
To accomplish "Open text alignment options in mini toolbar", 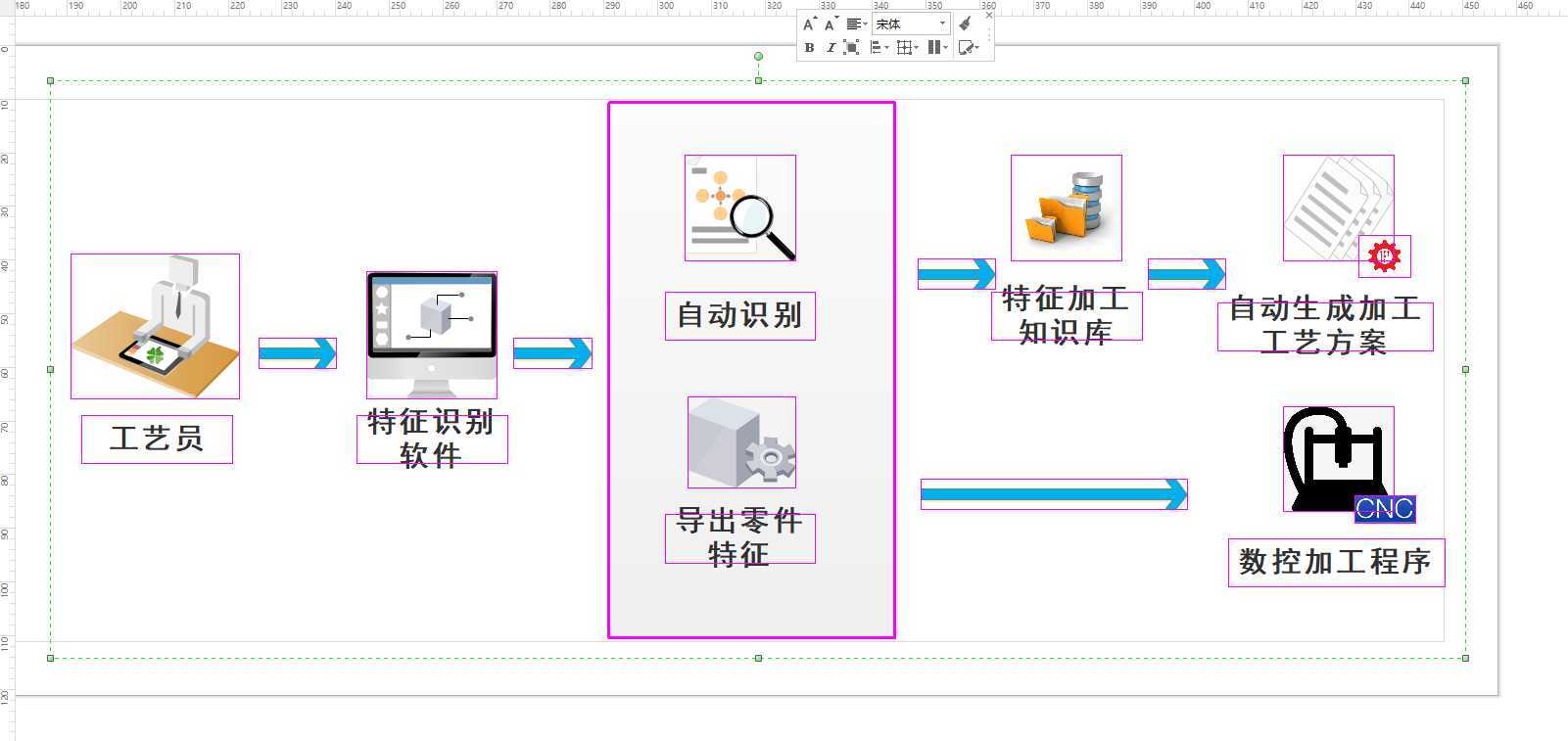I will (x=857, y=23).
